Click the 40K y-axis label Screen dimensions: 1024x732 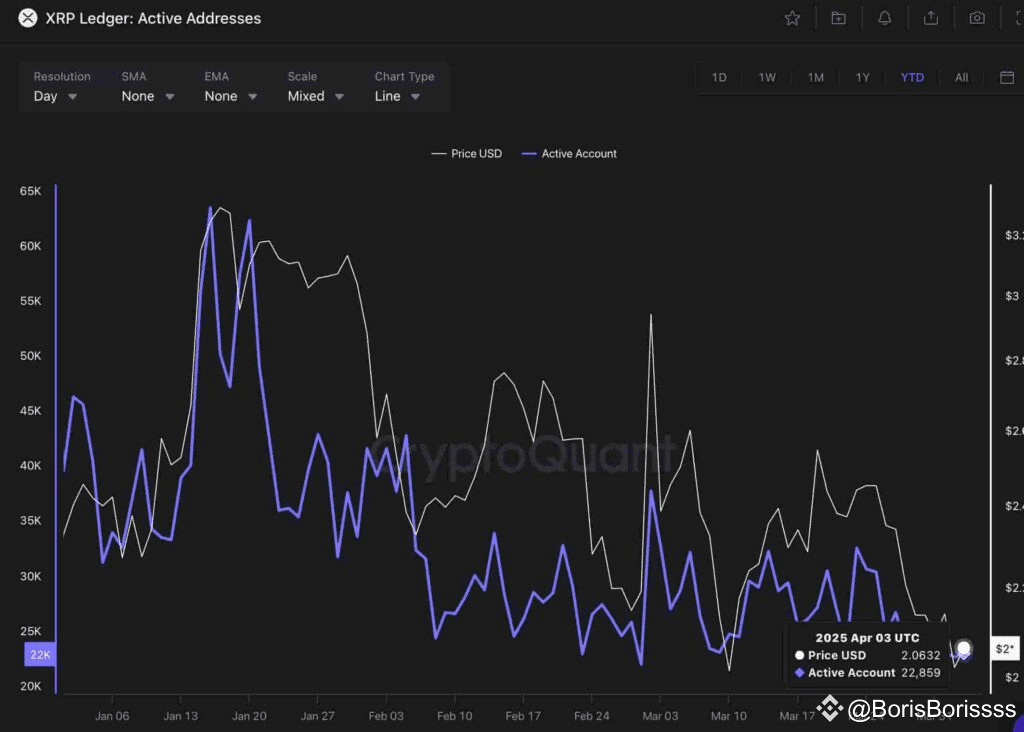31,466
